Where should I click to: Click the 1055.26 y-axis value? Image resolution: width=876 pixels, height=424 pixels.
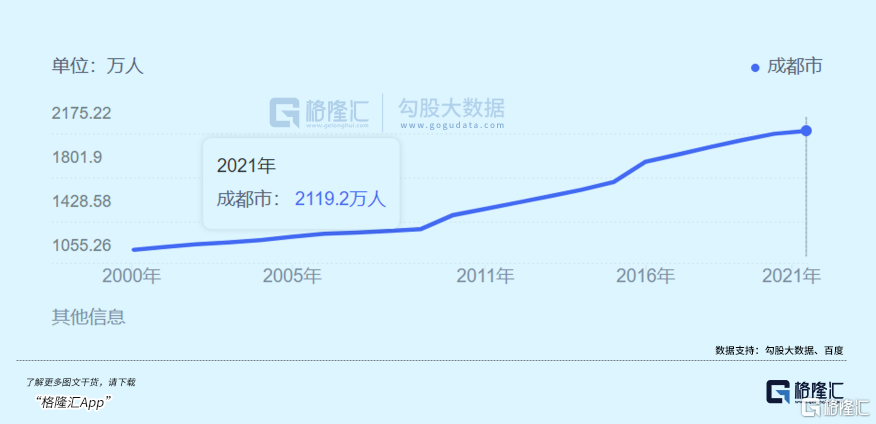tap(82, 245)
